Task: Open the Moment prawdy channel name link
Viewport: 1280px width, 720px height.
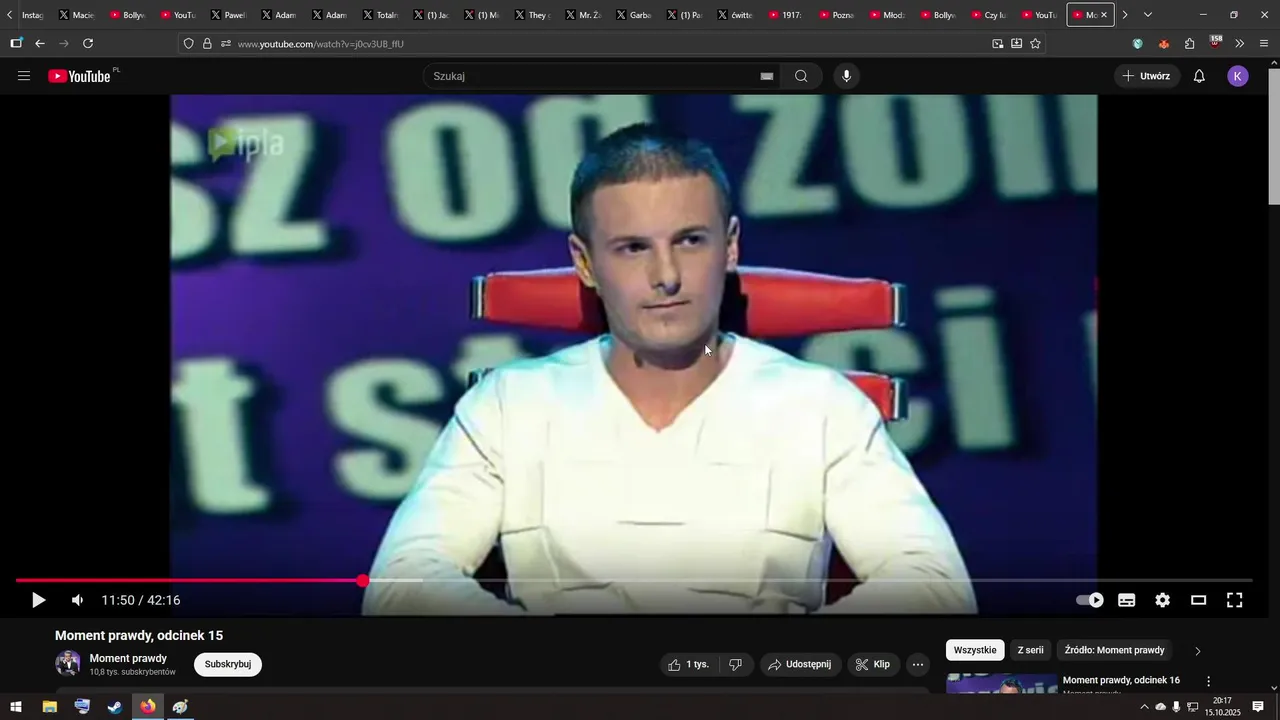Action: [x=128, y=658]
